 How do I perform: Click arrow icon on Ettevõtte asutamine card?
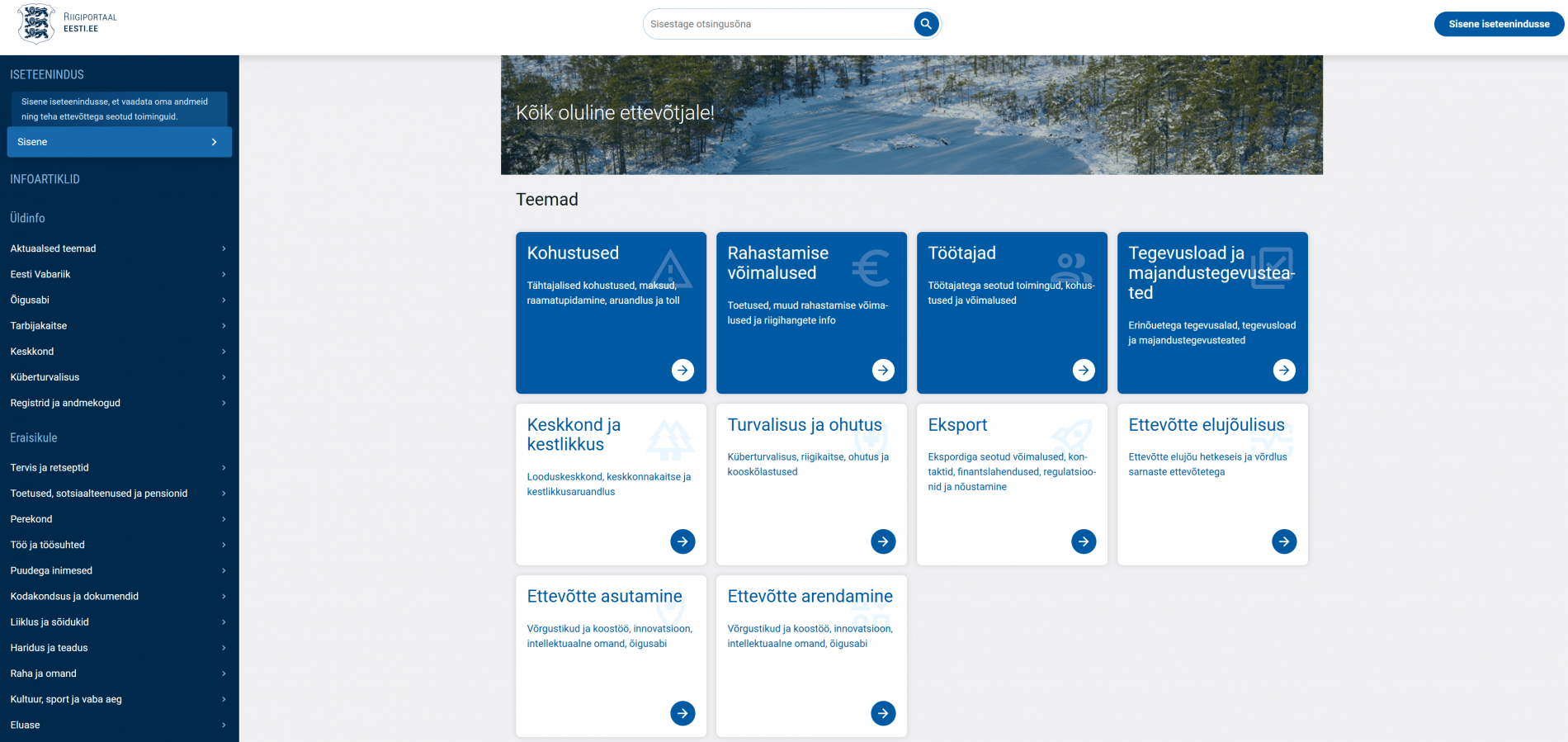point(682,713)
